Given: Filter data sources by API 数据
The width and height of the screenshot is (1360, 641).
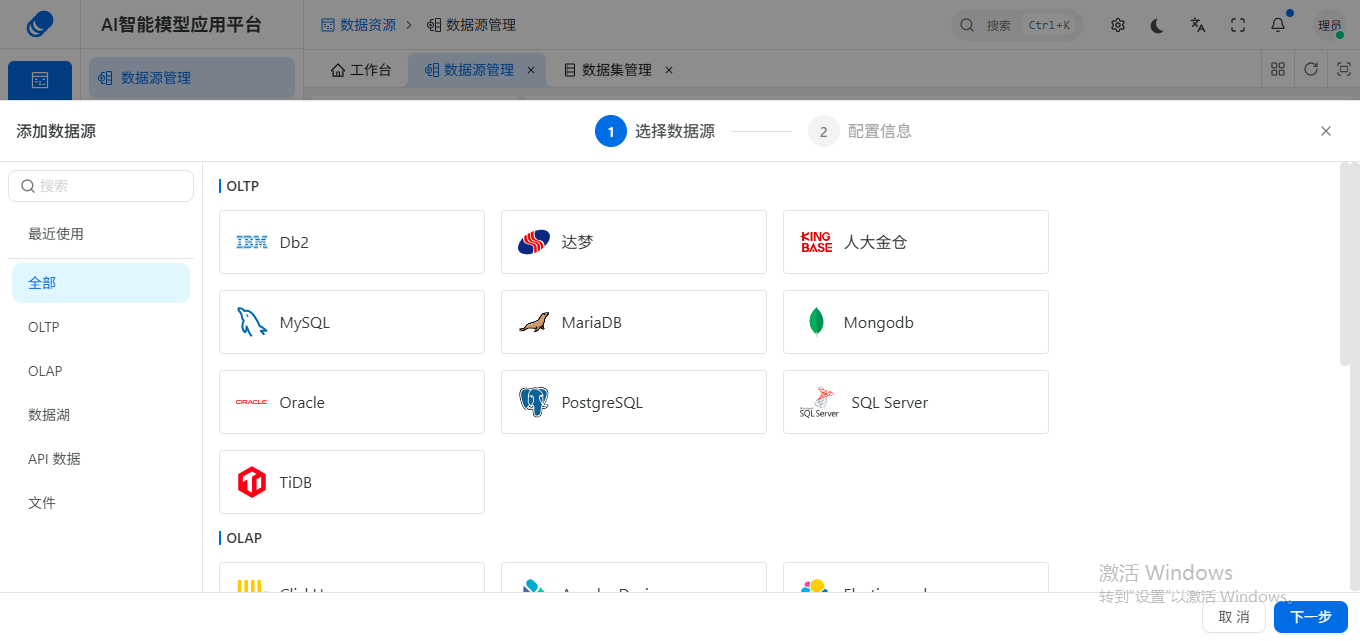Looking at the screenshot, I should point(101,459).
